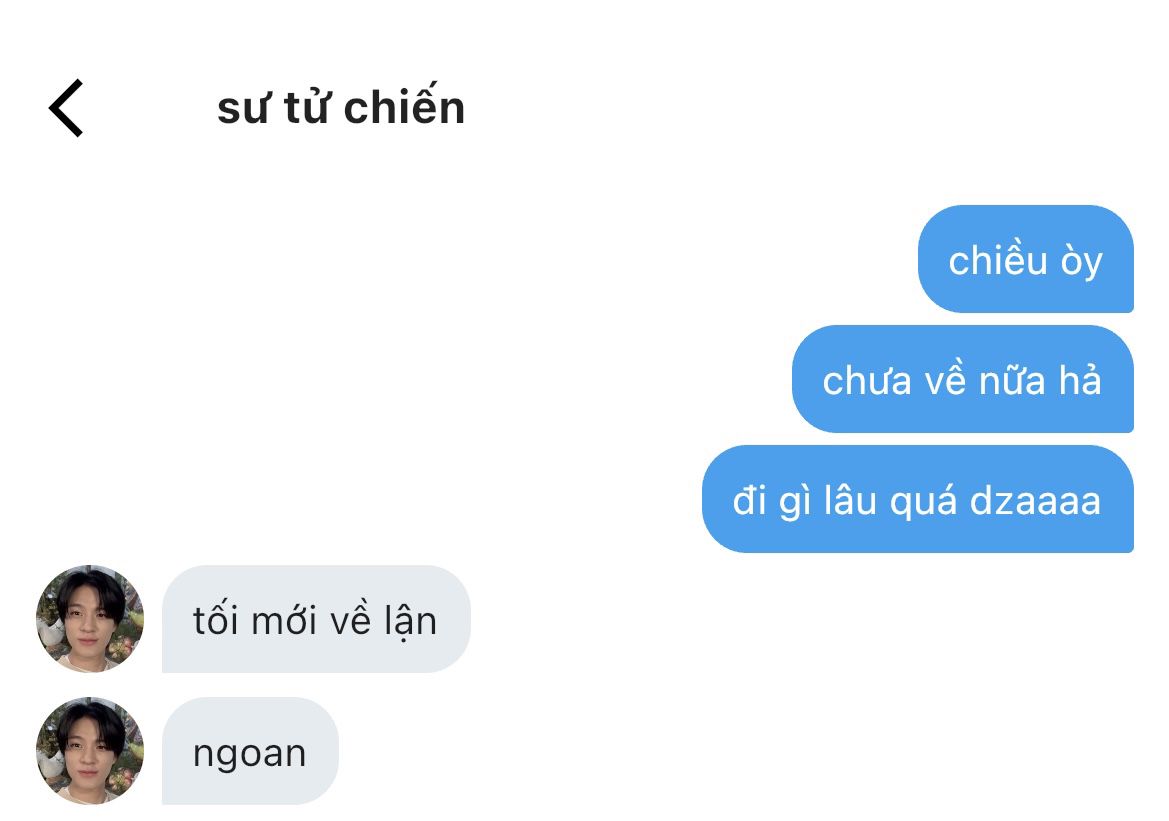1169x821 pixels.
Task: Tap avatar beside the ngoan message
Action: 89,751
